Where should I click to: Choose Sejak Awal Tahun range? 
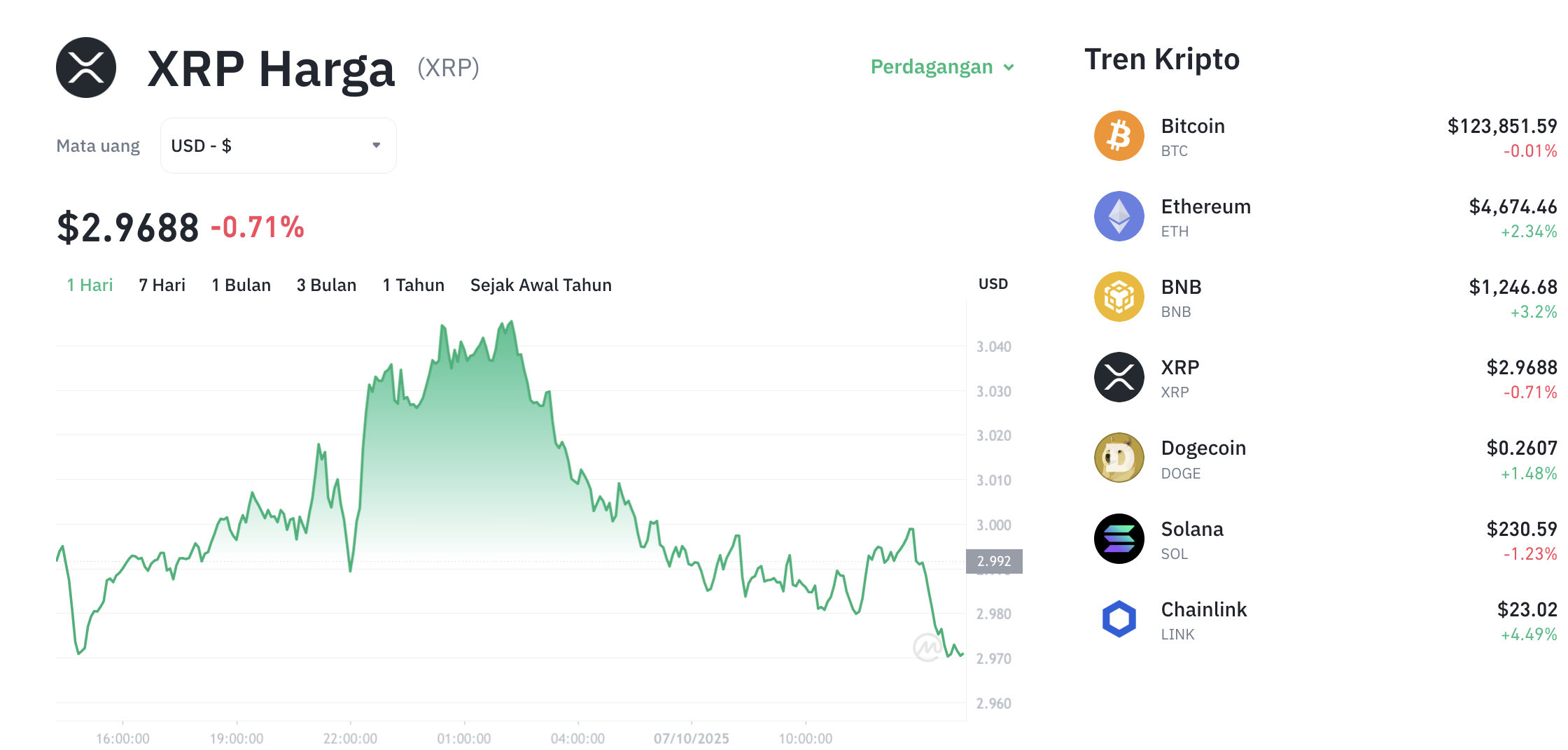tap(540, 285)
